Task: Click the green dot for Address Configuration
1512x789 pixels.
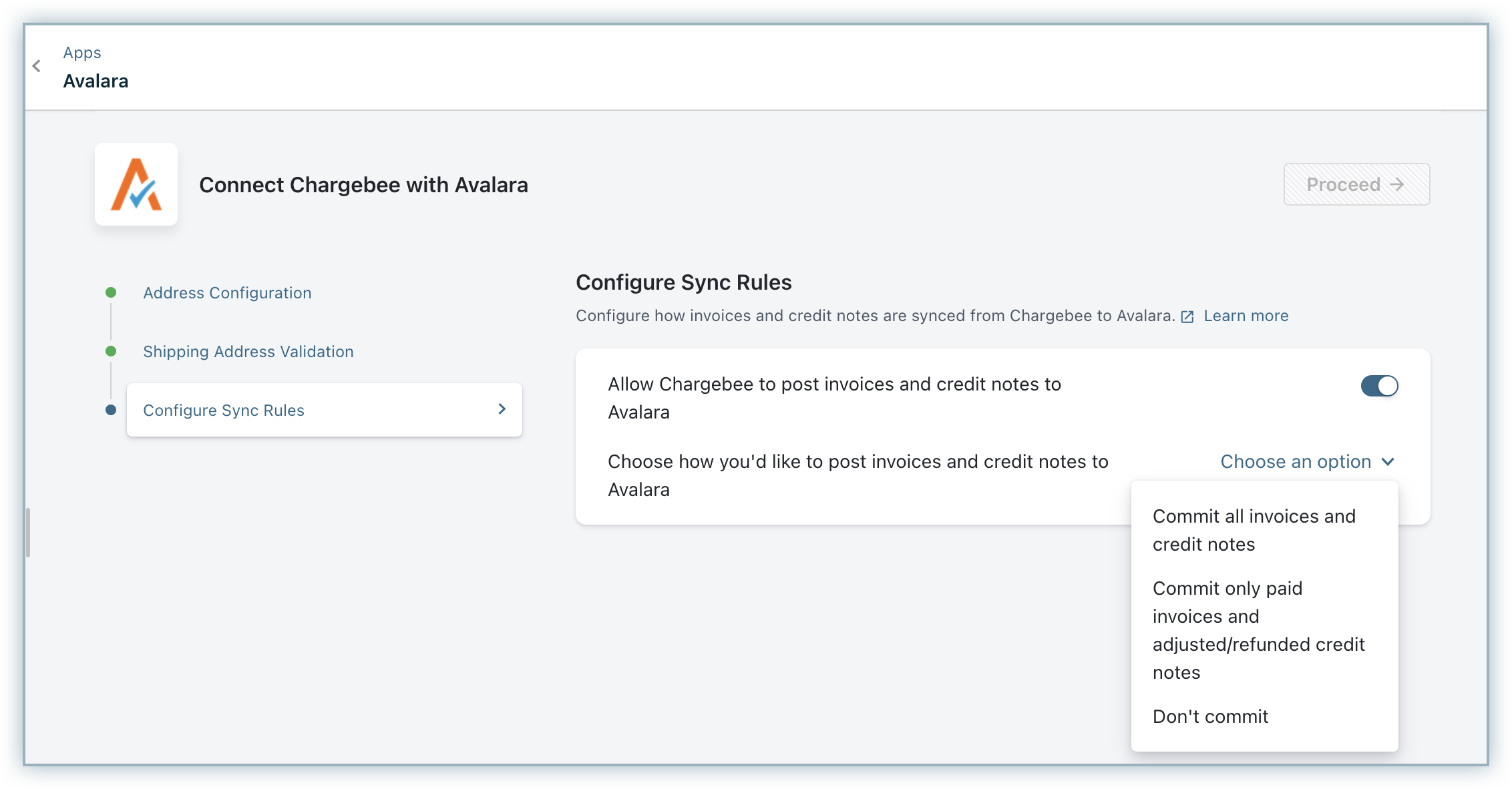Action: click(111, 292)
